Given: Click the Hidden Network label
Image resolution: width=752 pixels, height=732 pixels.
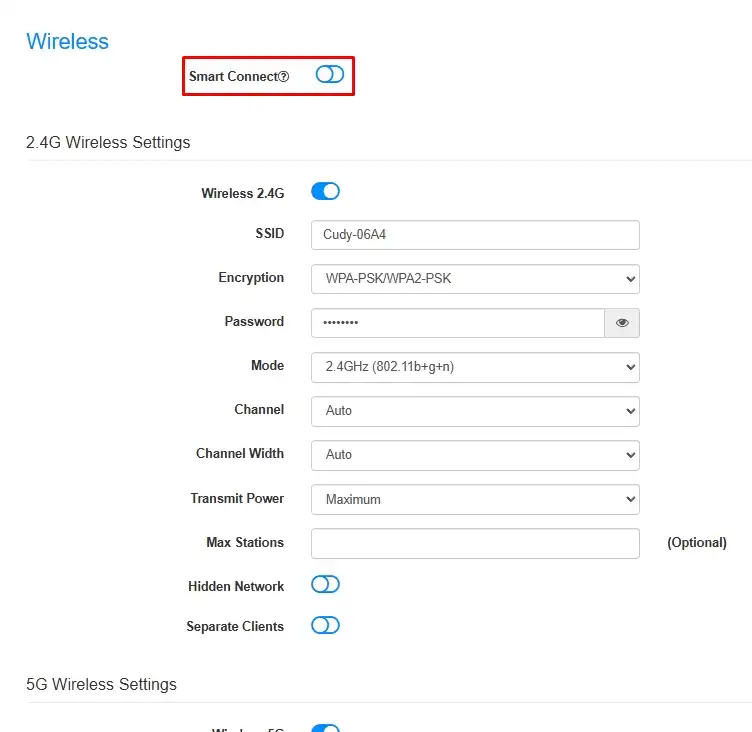Looking at the screenshot, I should [x=236, y=586].
